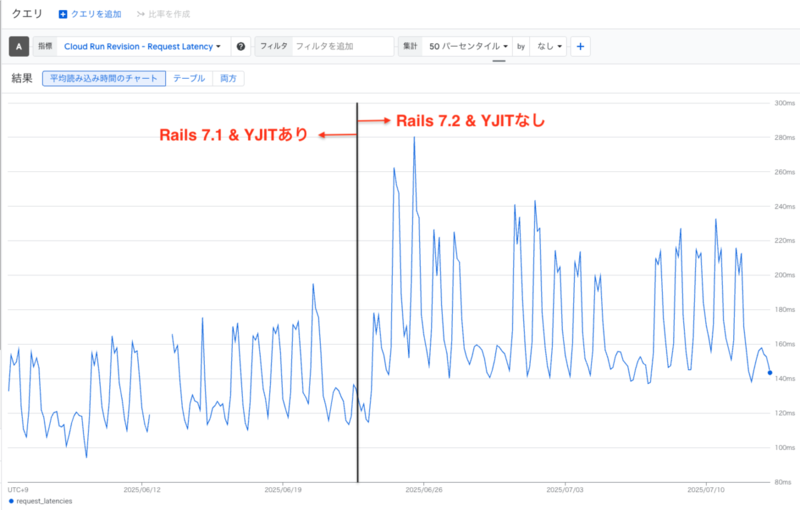Click the 2025/06/26 x-axis date label
This screenshot has width=800, height=510.
[424, 490]
